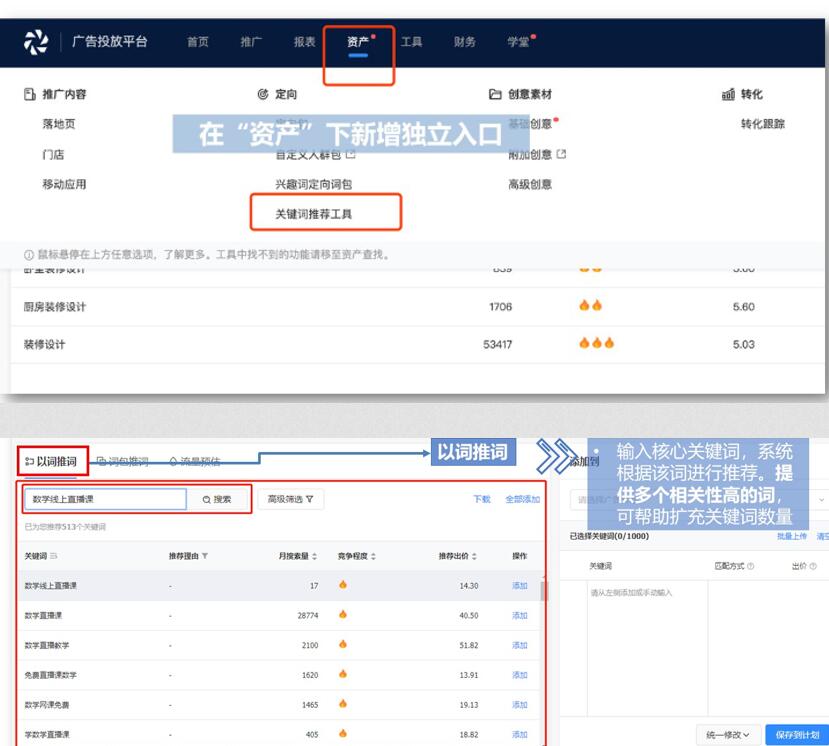Click the 全部添加 link

[x=522, y=499]
